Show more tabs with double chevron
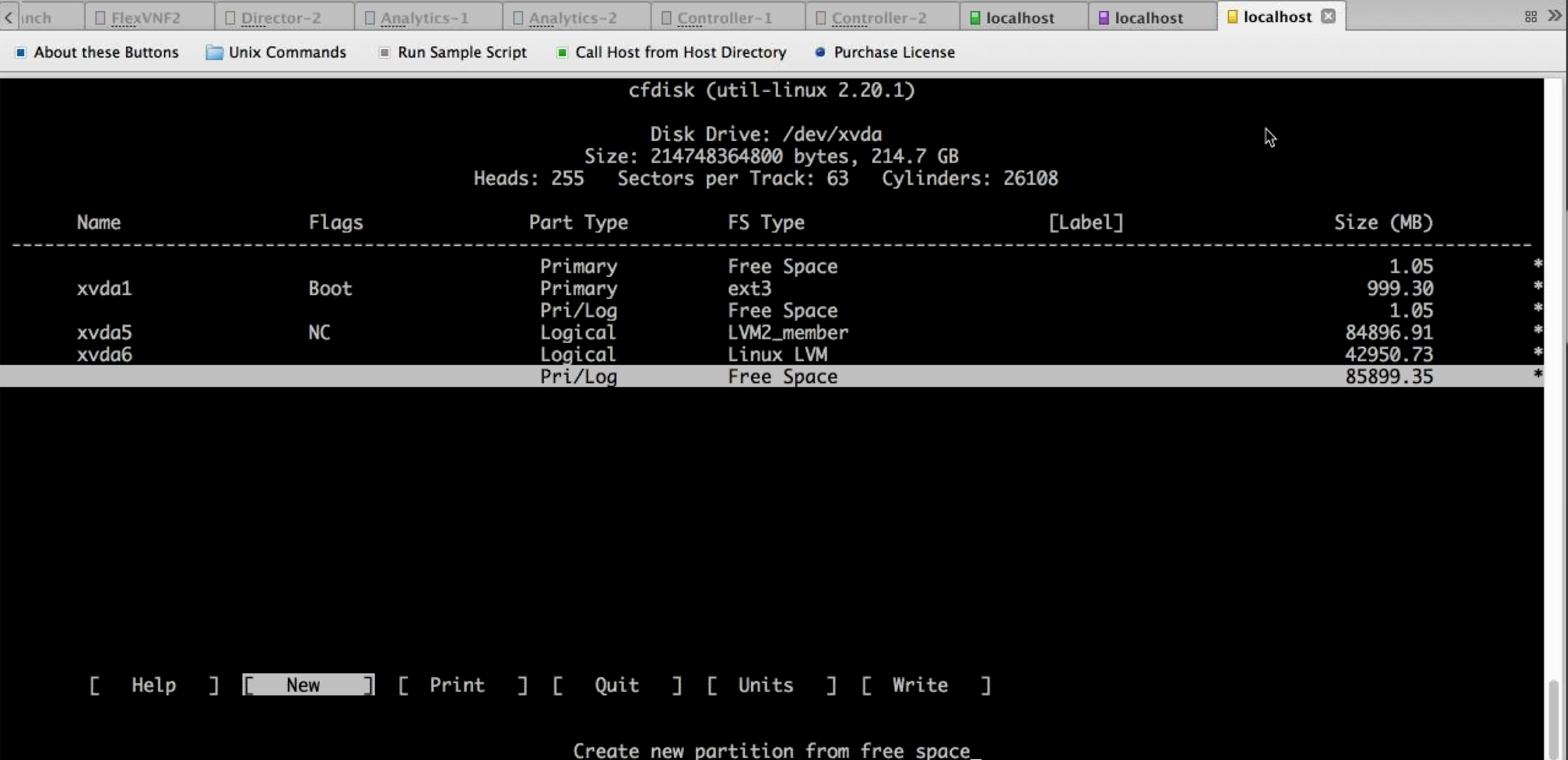The image size is (1568, 760). pyautogui.click(x=1555, y=16)
